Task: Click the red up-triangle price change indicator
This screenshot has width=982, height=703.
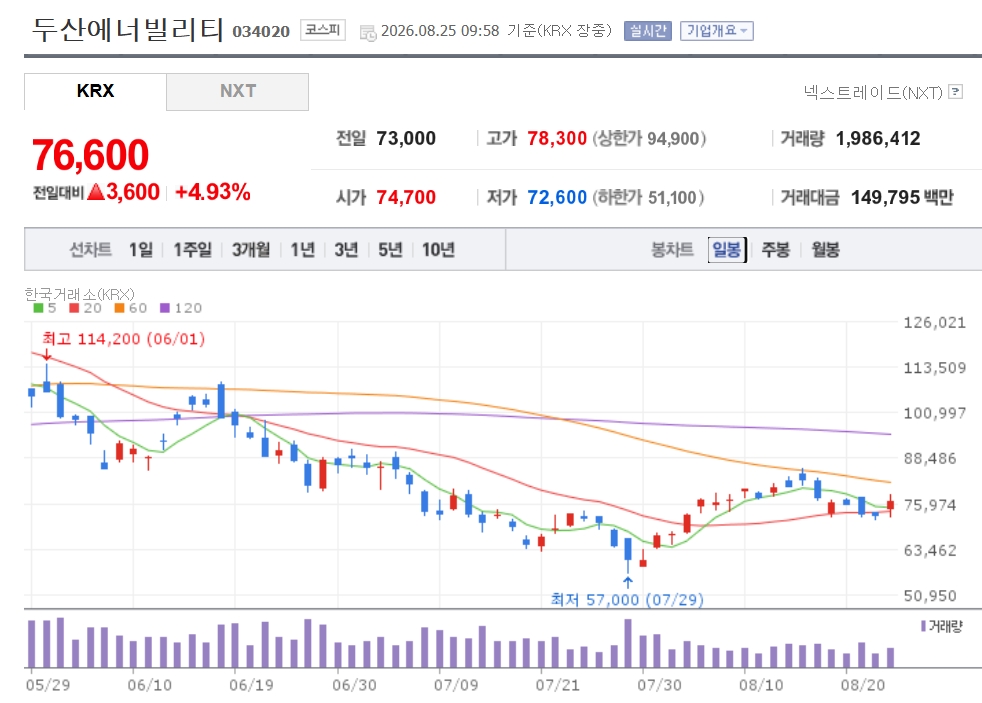Action: coord(96,192)
